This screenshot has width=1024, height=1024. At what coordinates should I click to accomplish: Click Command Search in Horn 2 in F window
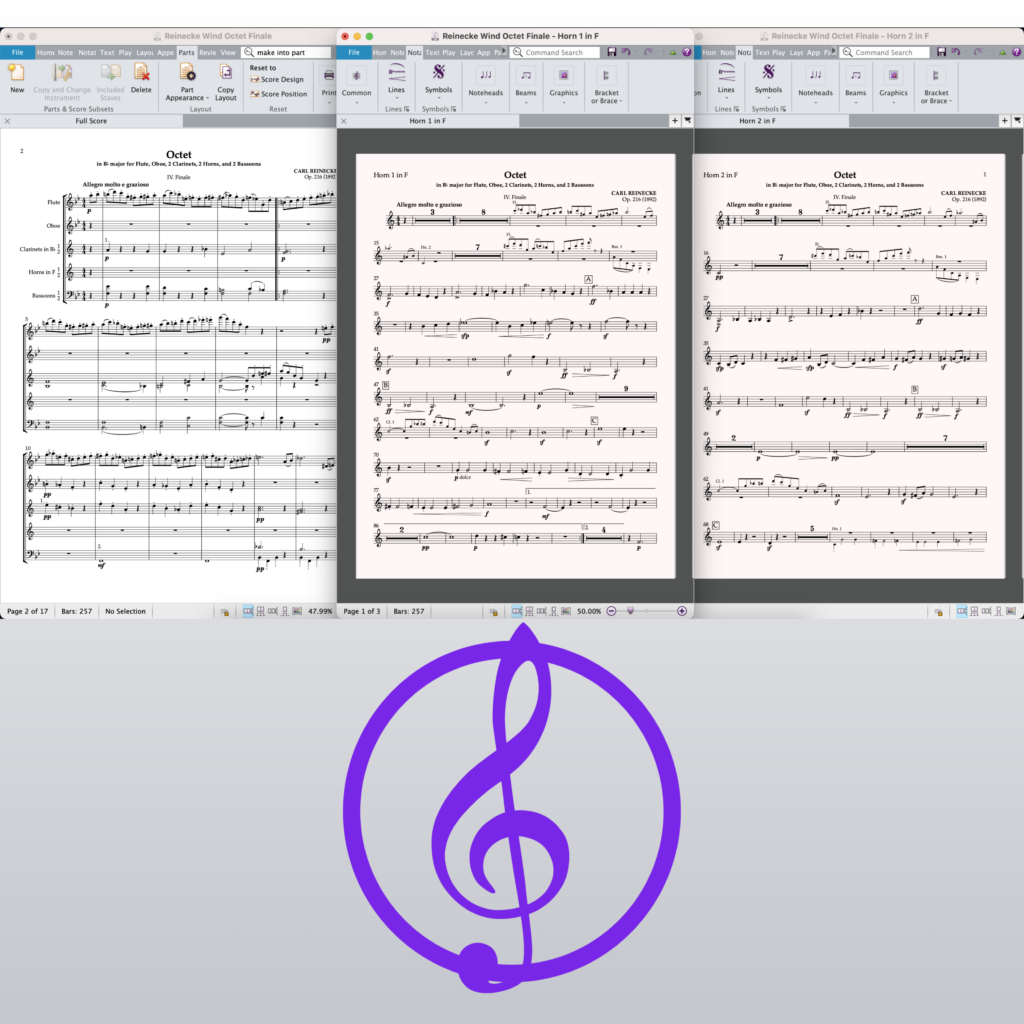click(x=885, y=52)
